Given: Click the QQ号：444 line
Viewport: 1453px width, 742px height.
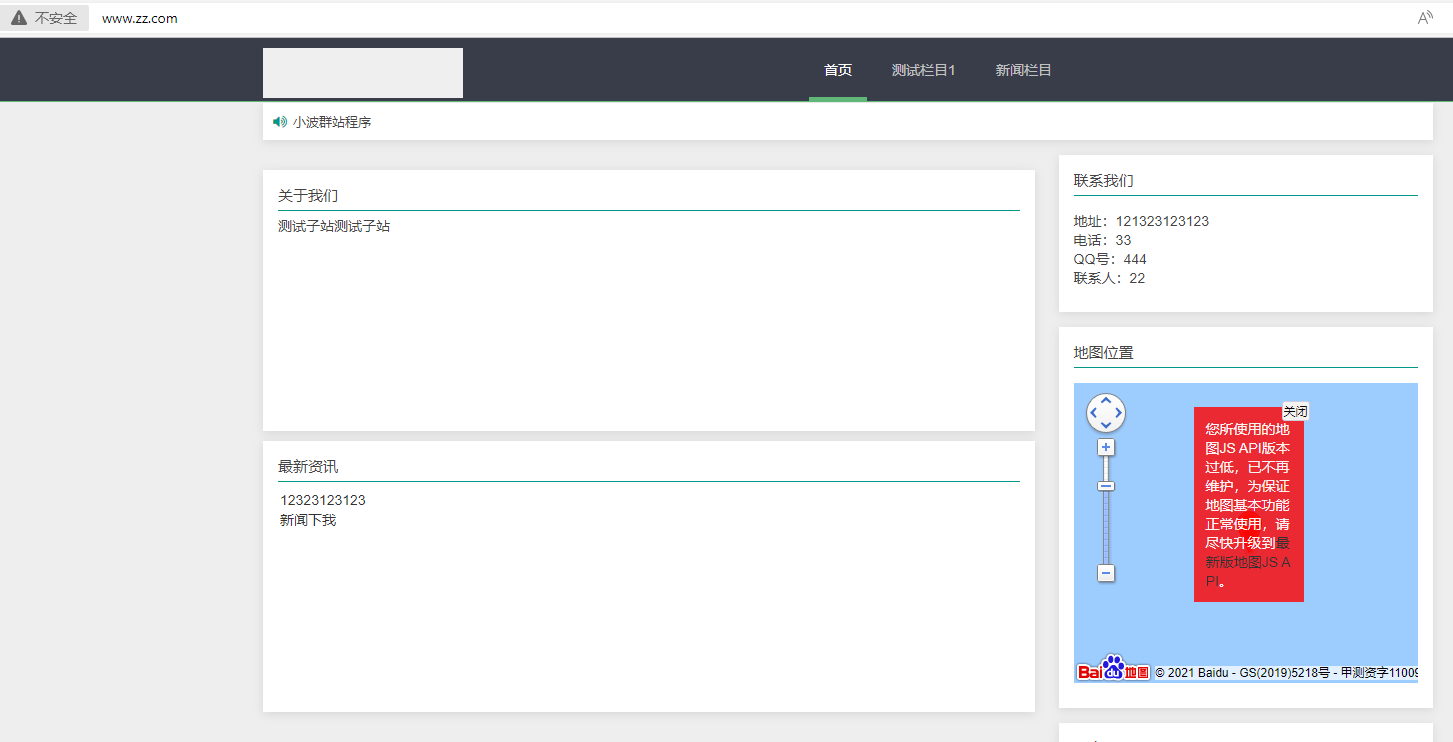Looking at the screenshot, I should point(1110,259).
